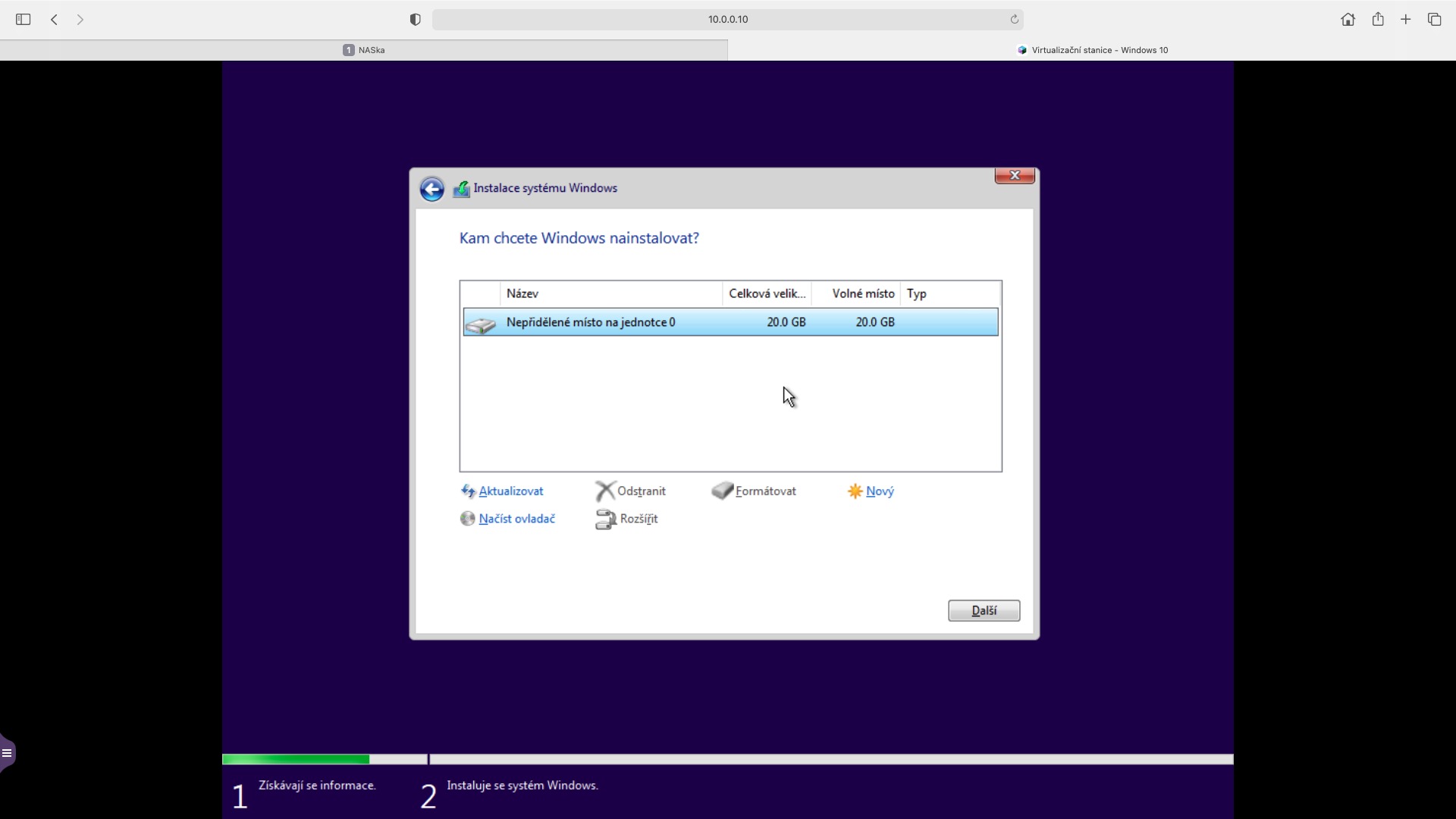The width and height of the screenshot is (1456, 819).
Task: Open the purple side panel menu handle
Action: coord(7,753)
